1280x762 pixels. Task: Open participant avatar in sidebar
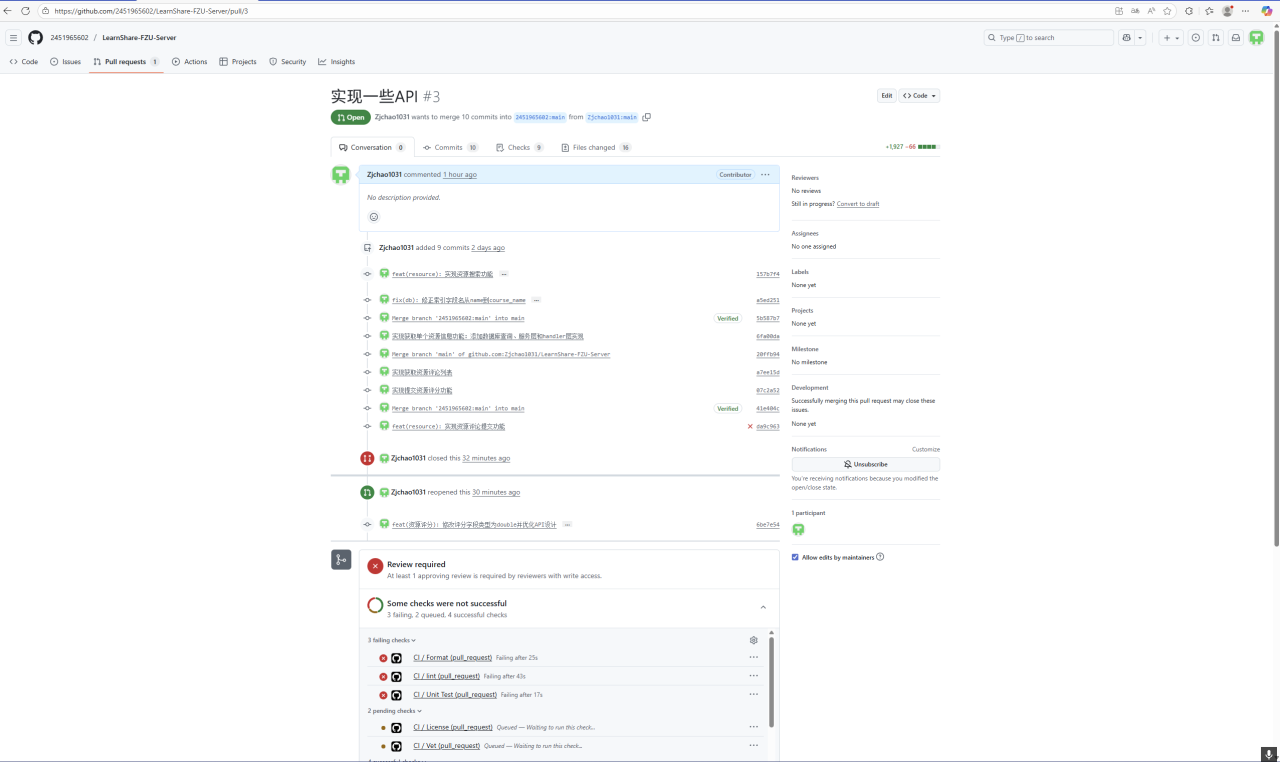pos(798,529)
